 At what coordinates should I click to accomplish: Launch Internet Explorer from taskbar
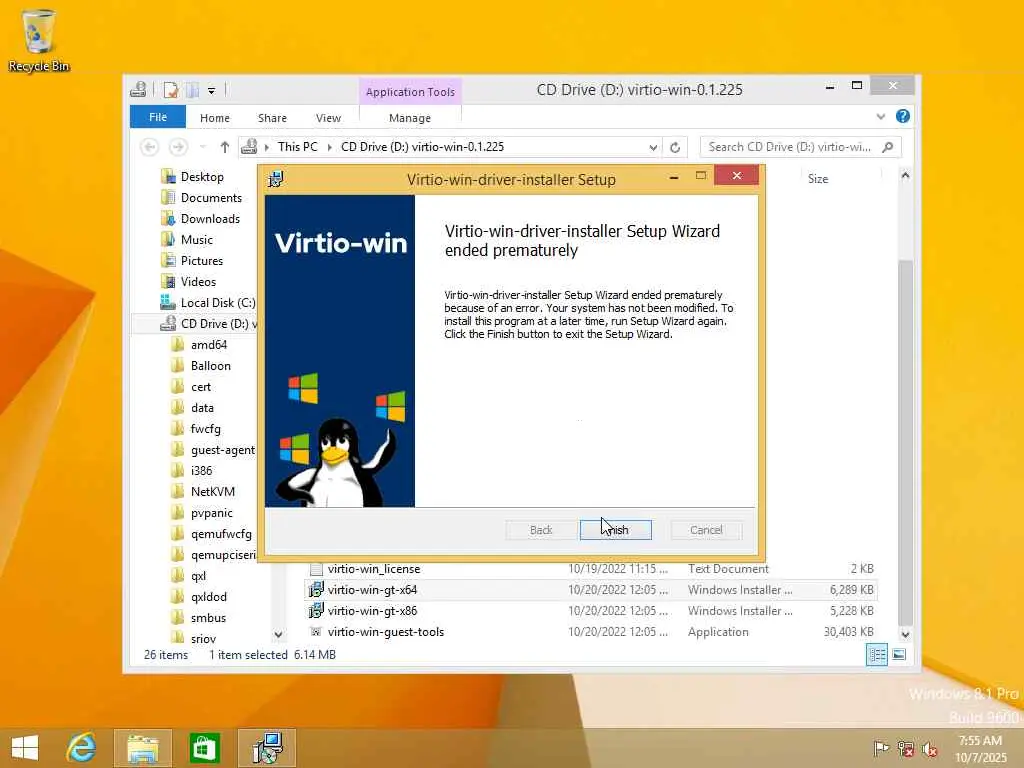pyautogui.click(x=82, y=748)
